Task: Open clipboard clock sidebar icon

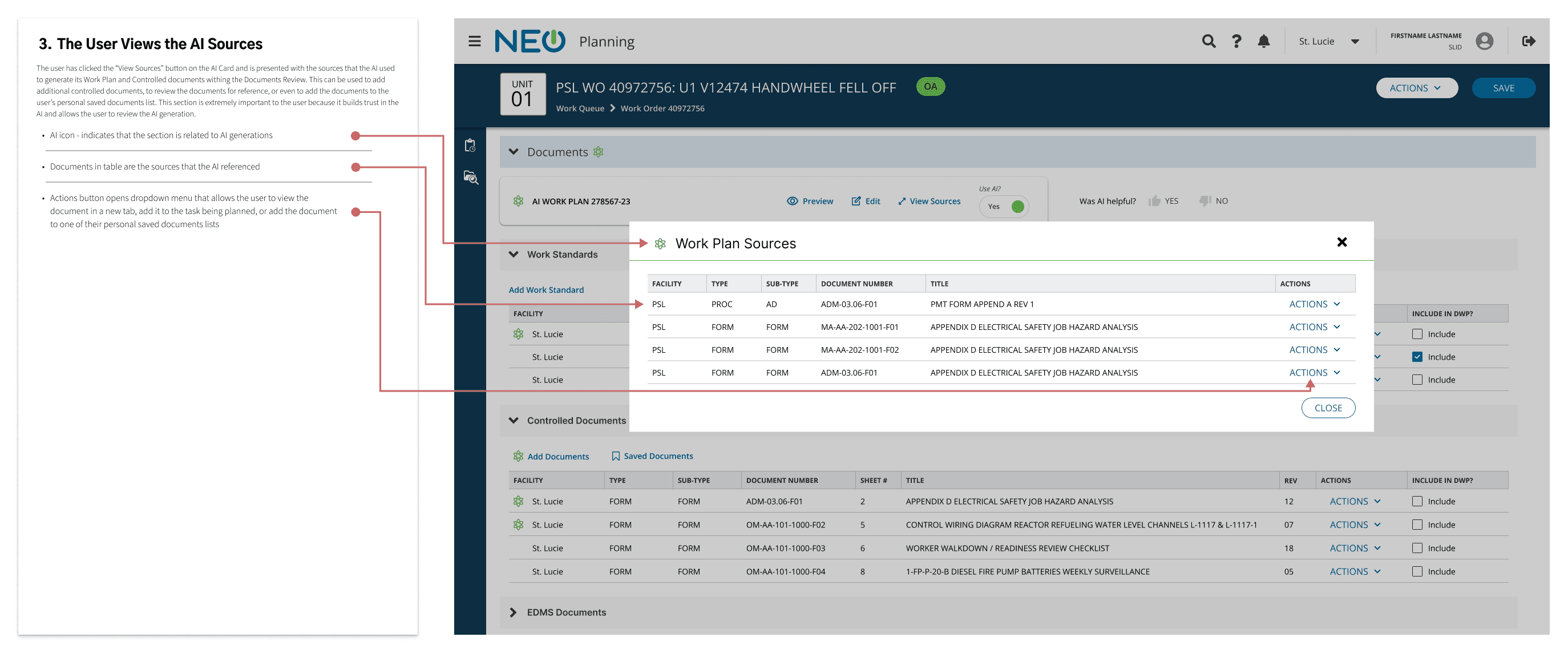Action: 470,146
